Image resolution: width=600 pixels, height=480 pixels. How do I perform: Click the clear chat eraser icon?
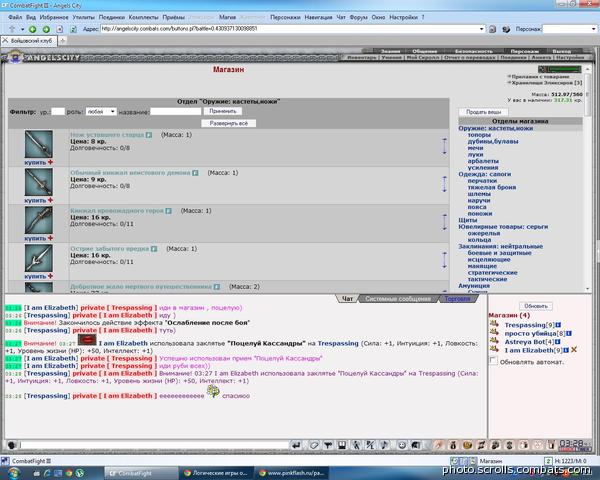[314, 445]
